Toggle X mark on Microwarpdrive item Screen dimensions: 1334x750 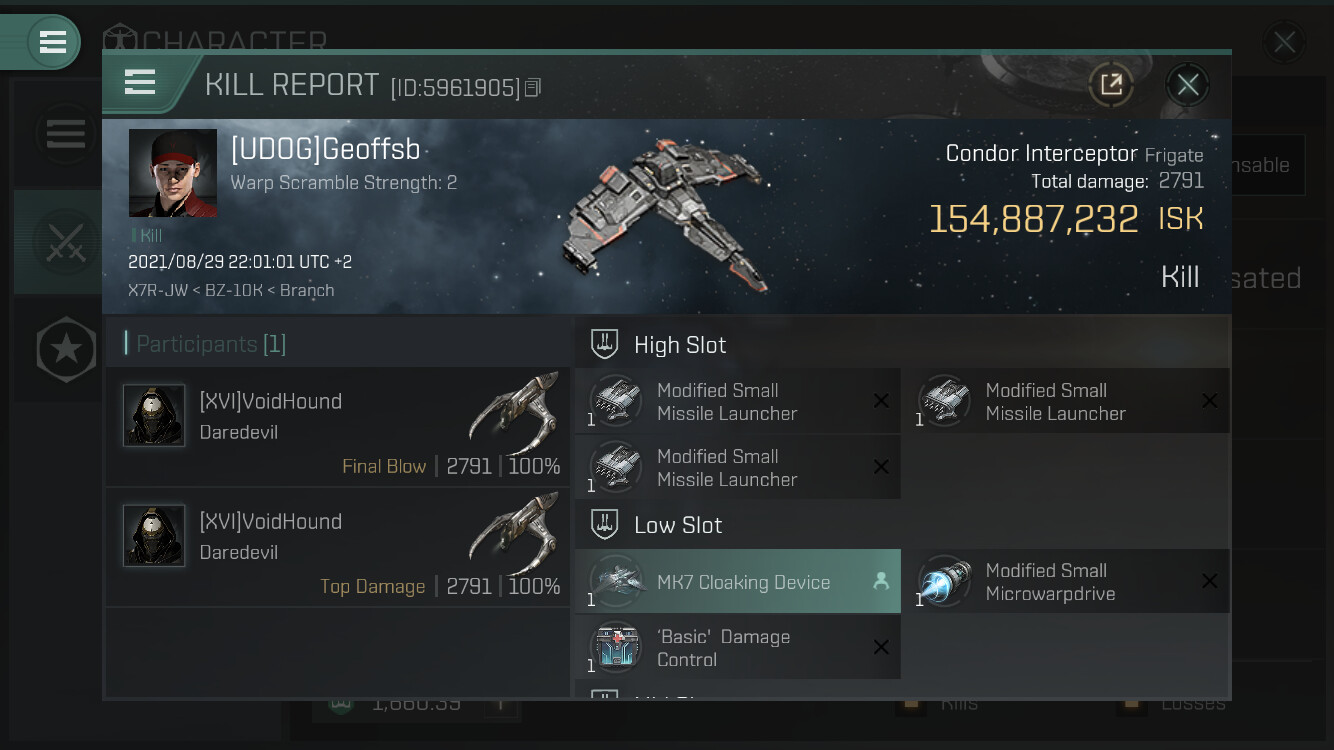tap(1209, 581)
